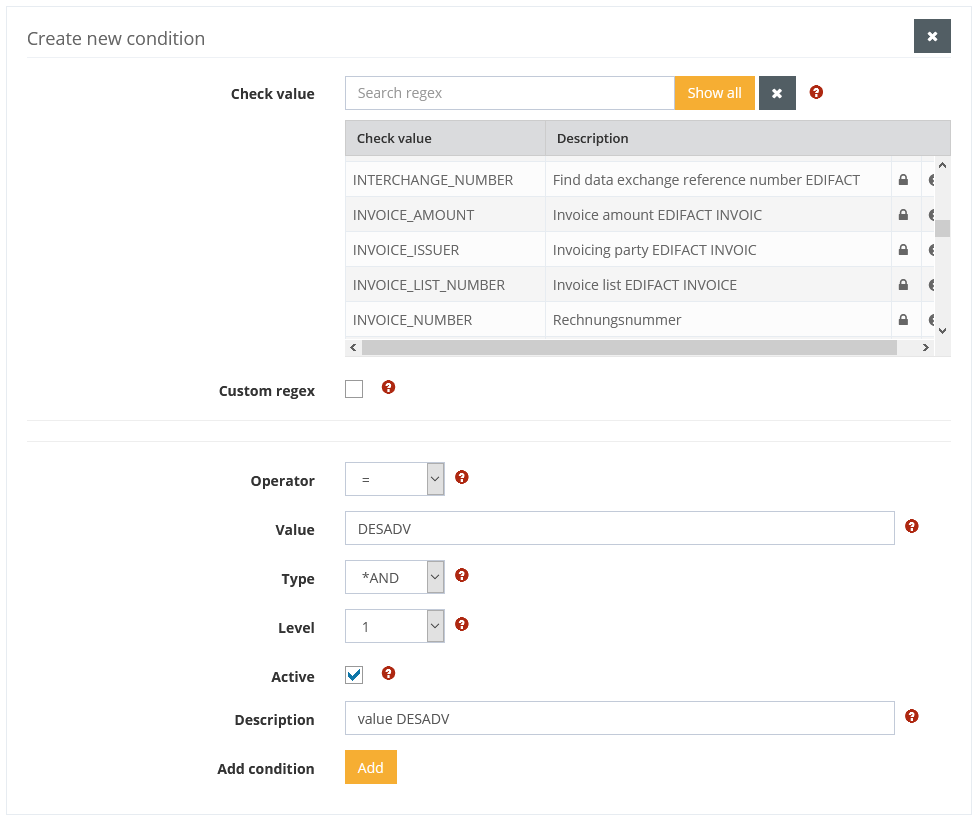977x820 pixels.
Task: Click lock icon in INVOICE_AMOUNT row
Action: click(904, 215)
